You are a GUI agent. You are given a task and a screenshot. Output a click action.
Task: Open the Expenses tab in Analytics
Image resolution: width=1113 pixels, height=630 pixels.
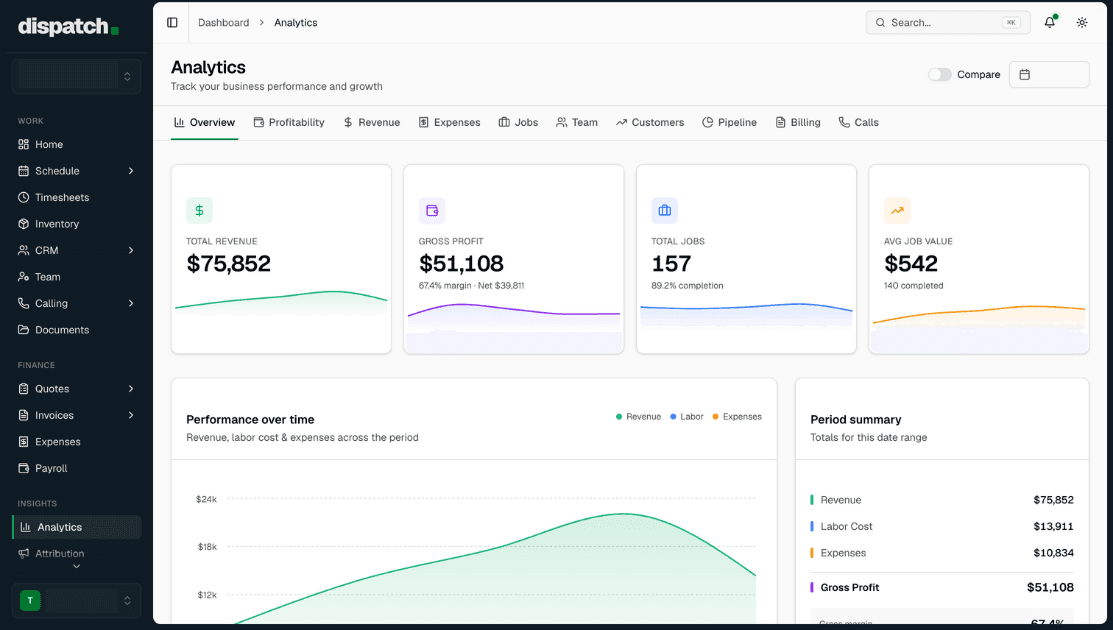click(449, 123)
